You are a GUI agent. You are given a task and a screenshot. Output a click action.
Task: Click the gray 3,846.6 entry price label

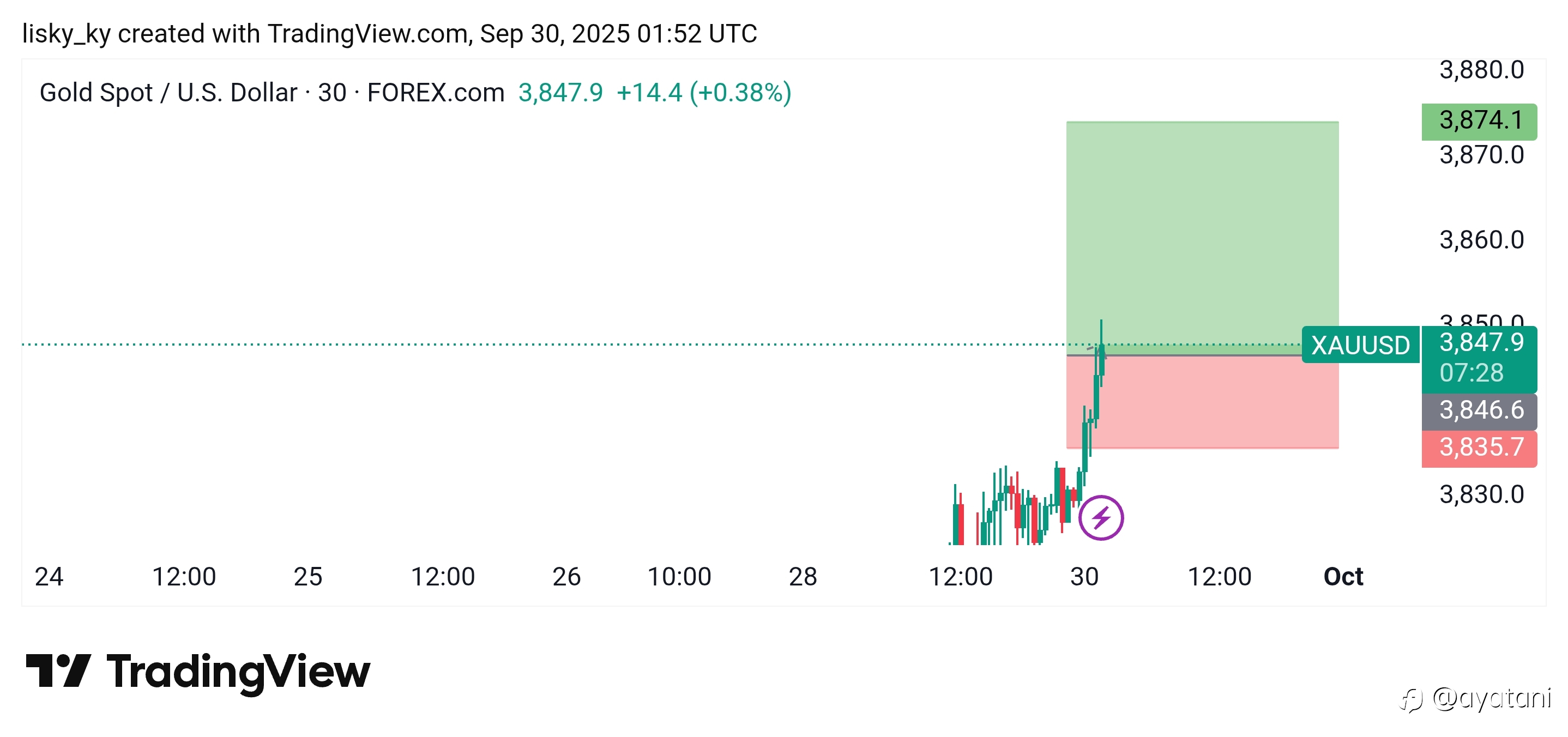[1479, 410]
